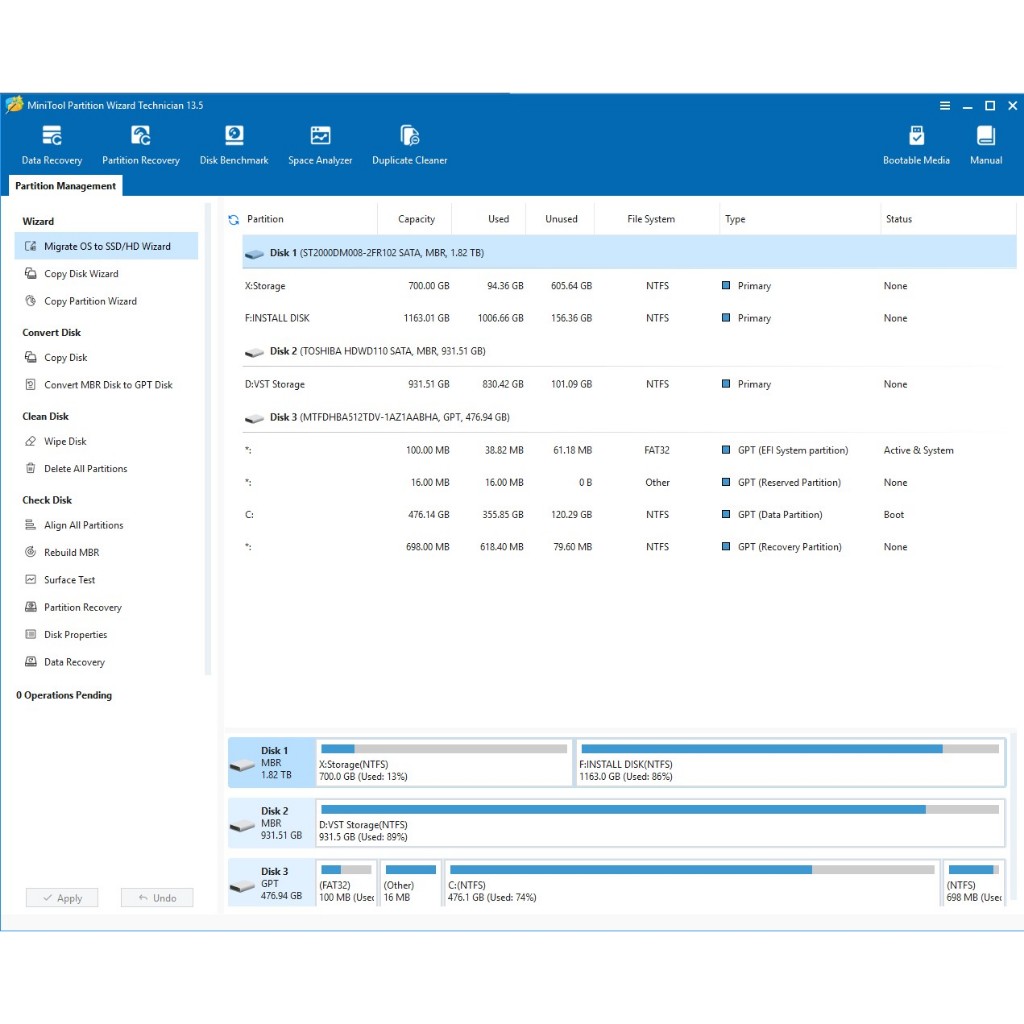This screenshot has width=1024, height=1024.
Task: Select the C: NTFS partition row
Action: tap(600, 515)
